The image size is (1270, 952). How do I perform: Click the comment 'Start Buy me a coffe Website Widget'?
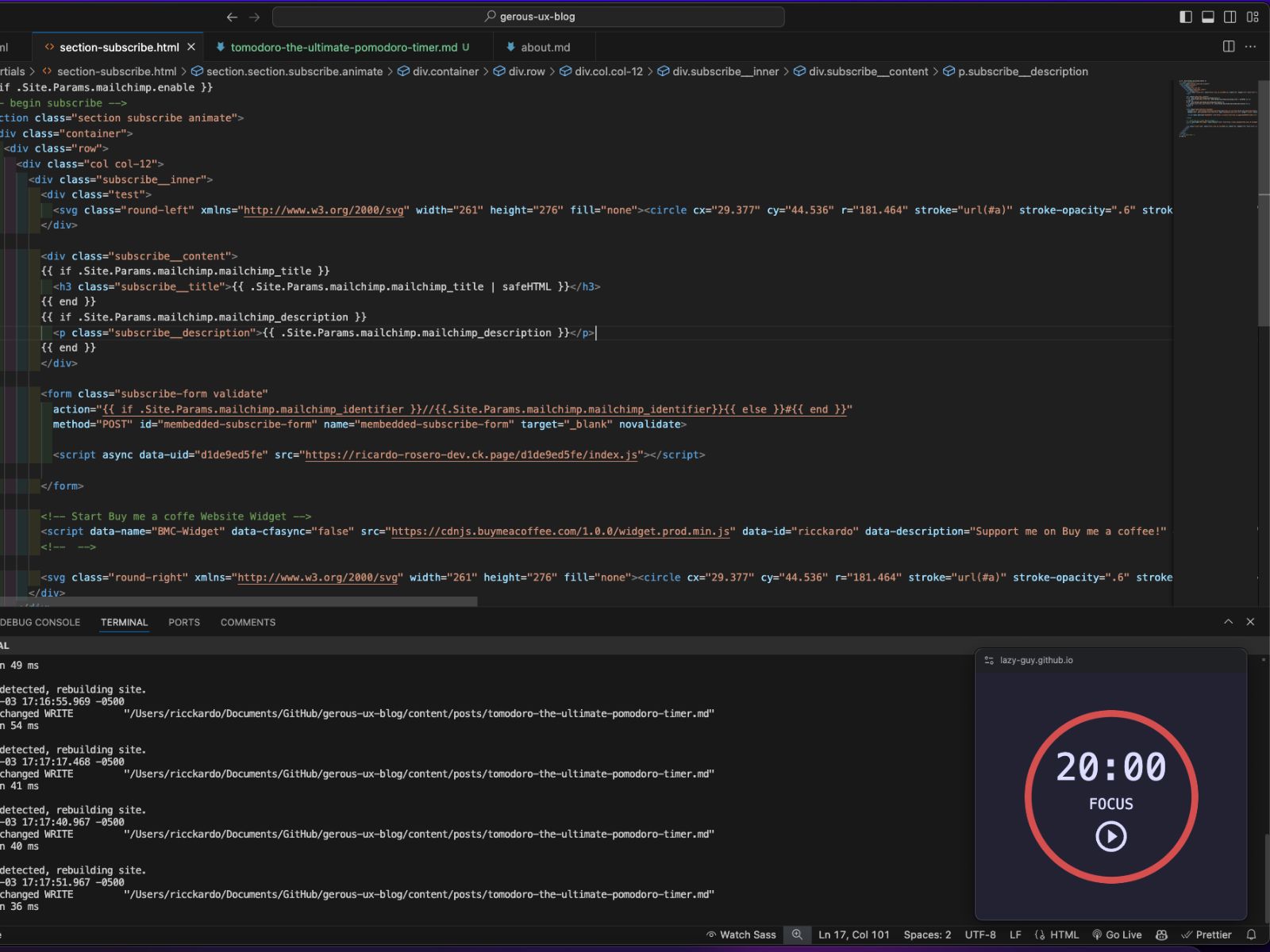click(176, 516)
